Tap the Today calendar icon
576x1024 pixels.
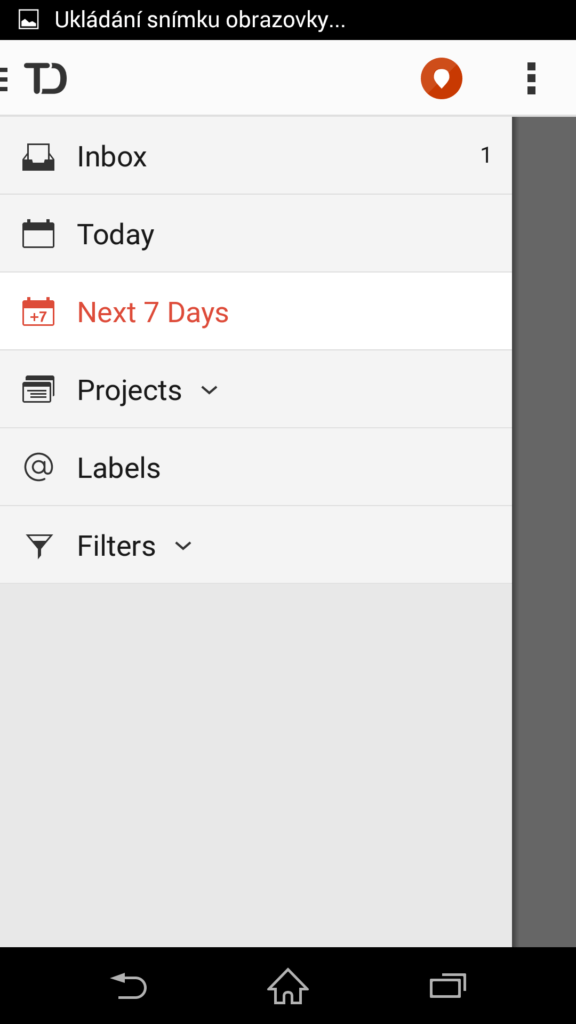click(38, 234)
